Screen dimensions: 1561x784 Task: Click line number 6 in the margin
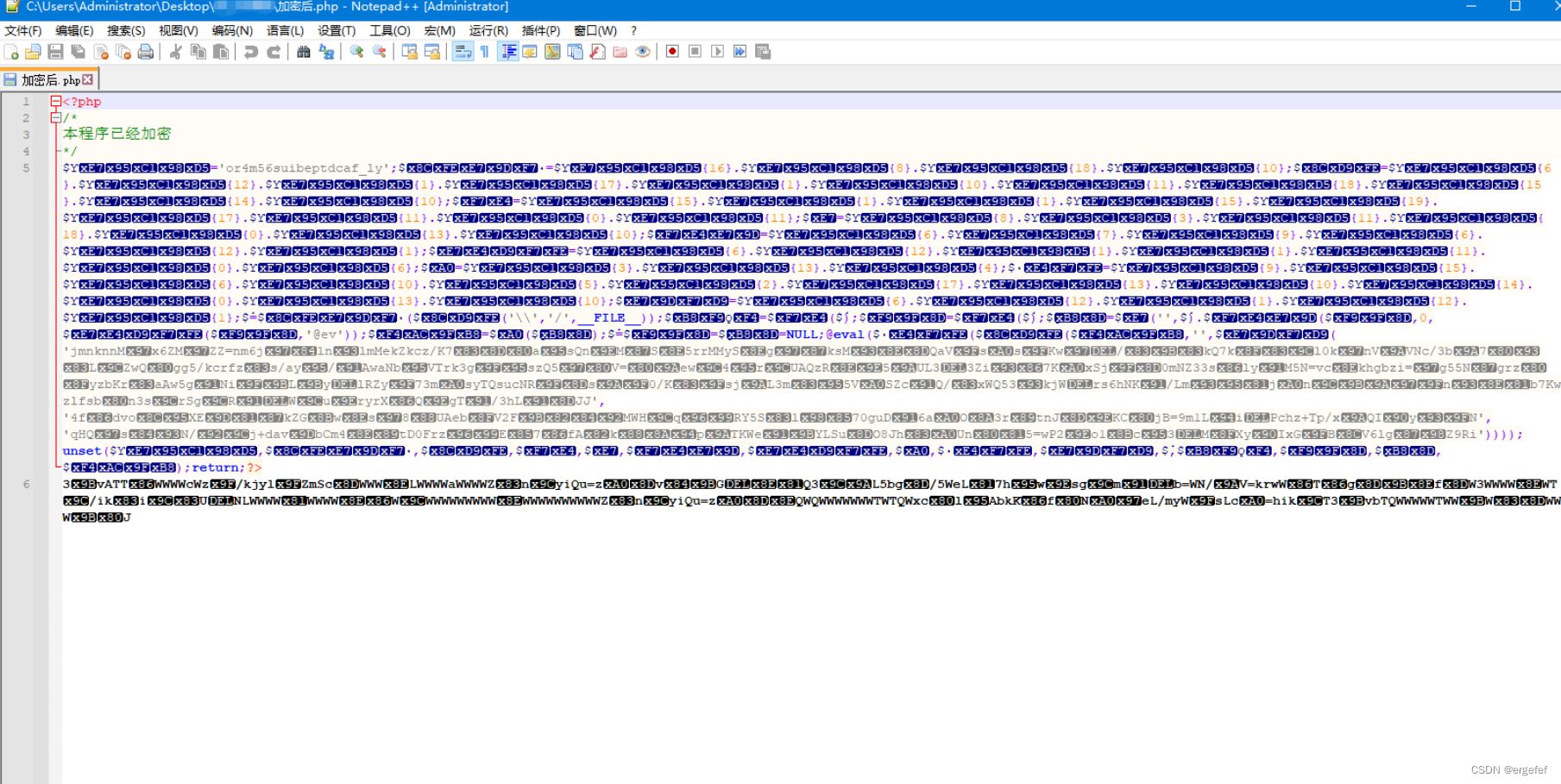tap(26, 484)
